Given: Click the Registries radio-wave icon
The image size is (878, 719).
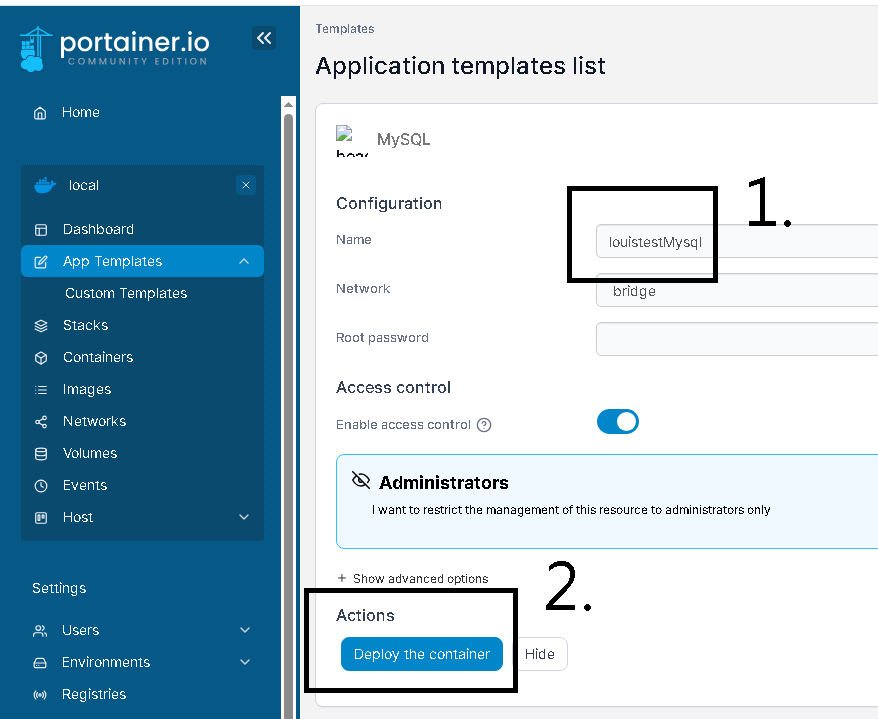Looking at the screenshot, I should click(x=40, y=694).
